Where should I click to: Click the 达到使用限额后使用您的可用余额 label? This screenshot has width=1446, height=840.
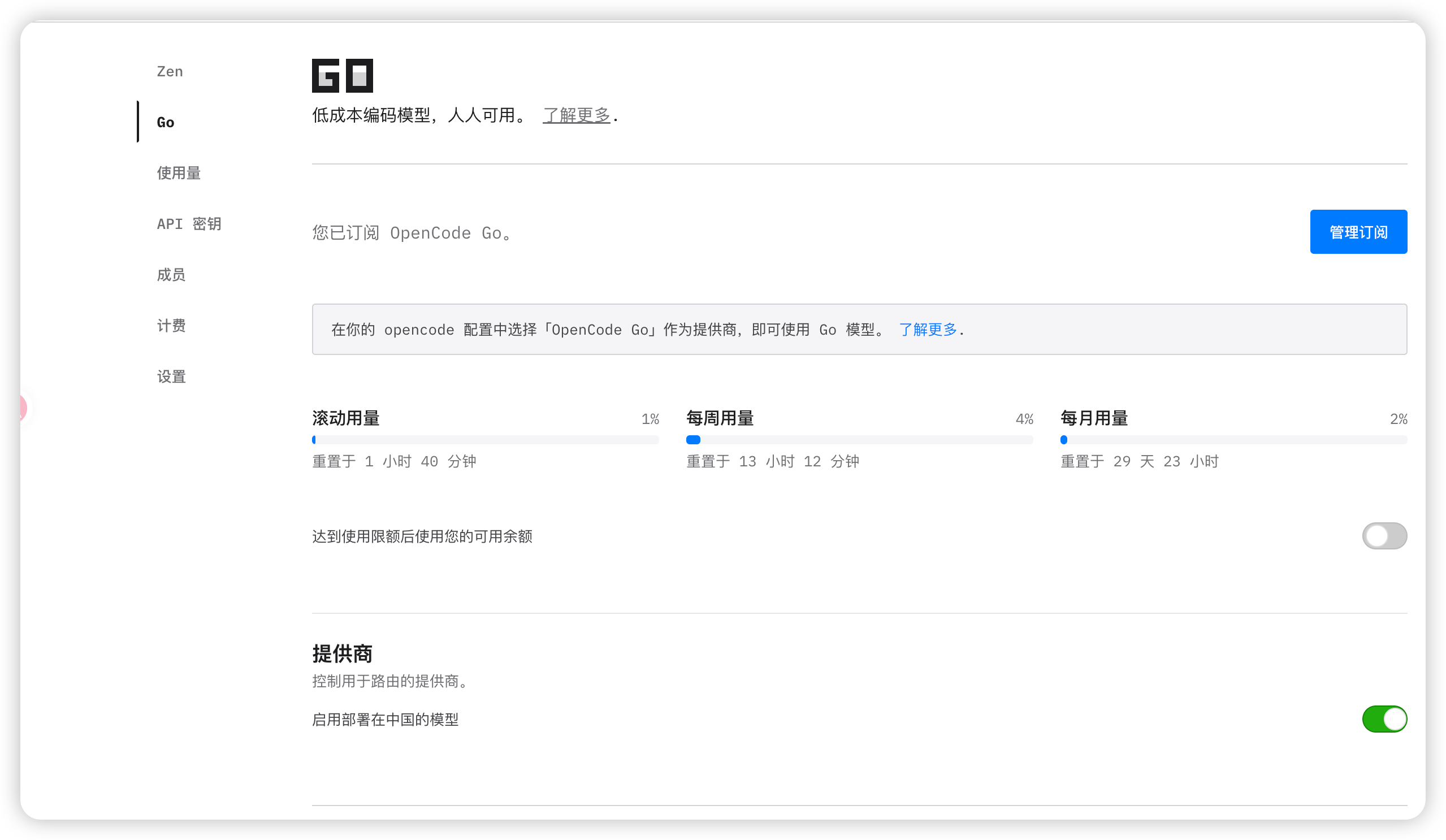click(x=422, y=536)
